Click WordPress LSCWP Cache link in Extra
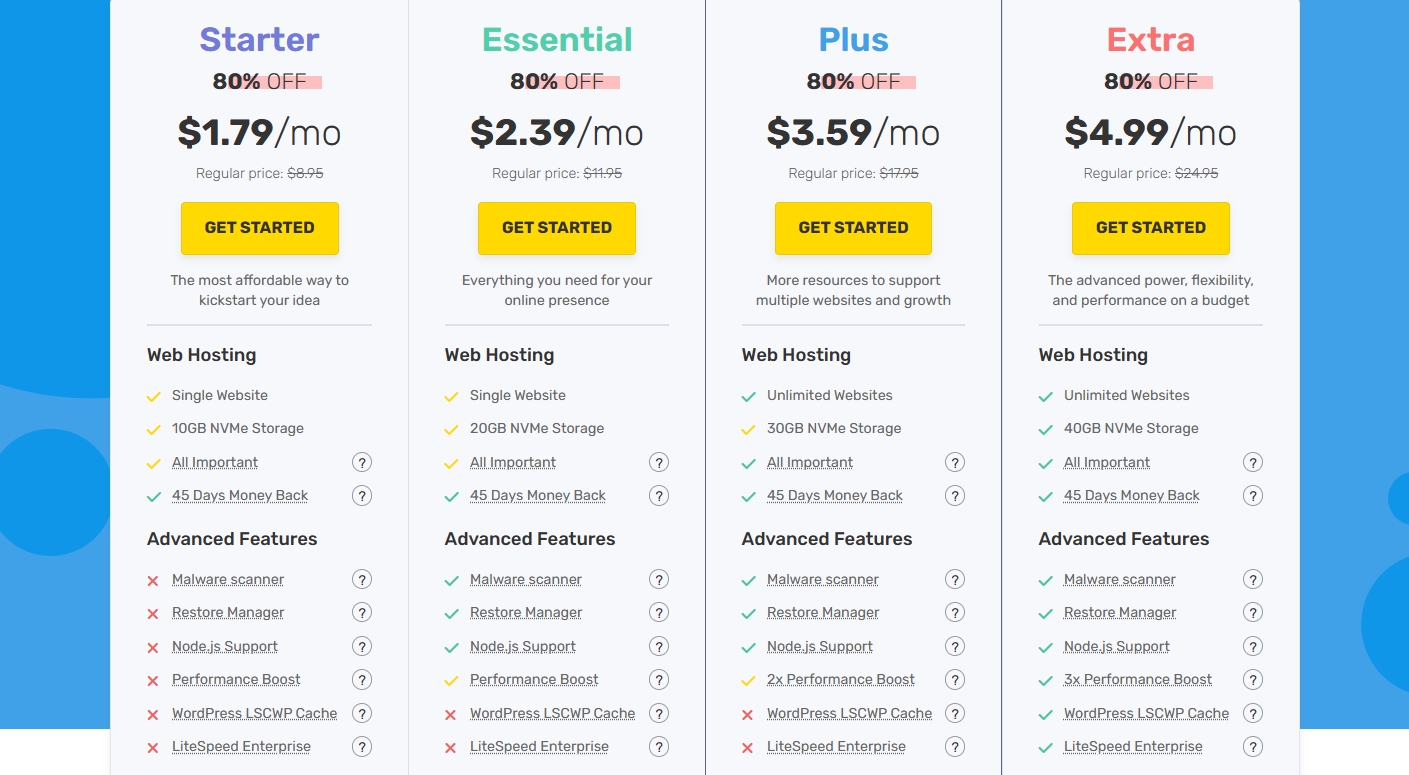This screenshot has width=1409, height=775. pyautogui.click(x=1146, y=713)
